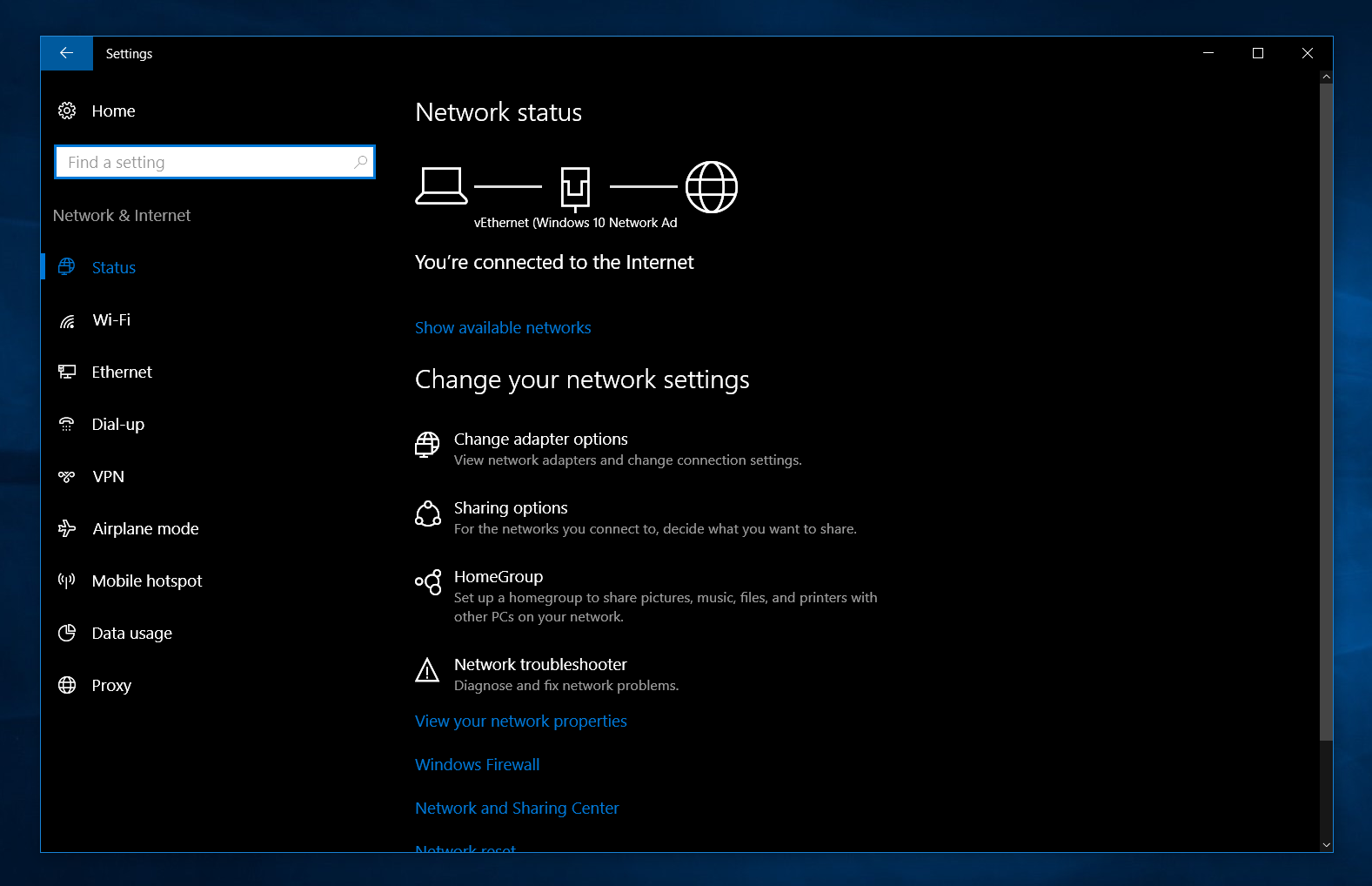Click the Sharing options icon
The height and width of the screenshot is (886, 1372).
coord(428,513)
